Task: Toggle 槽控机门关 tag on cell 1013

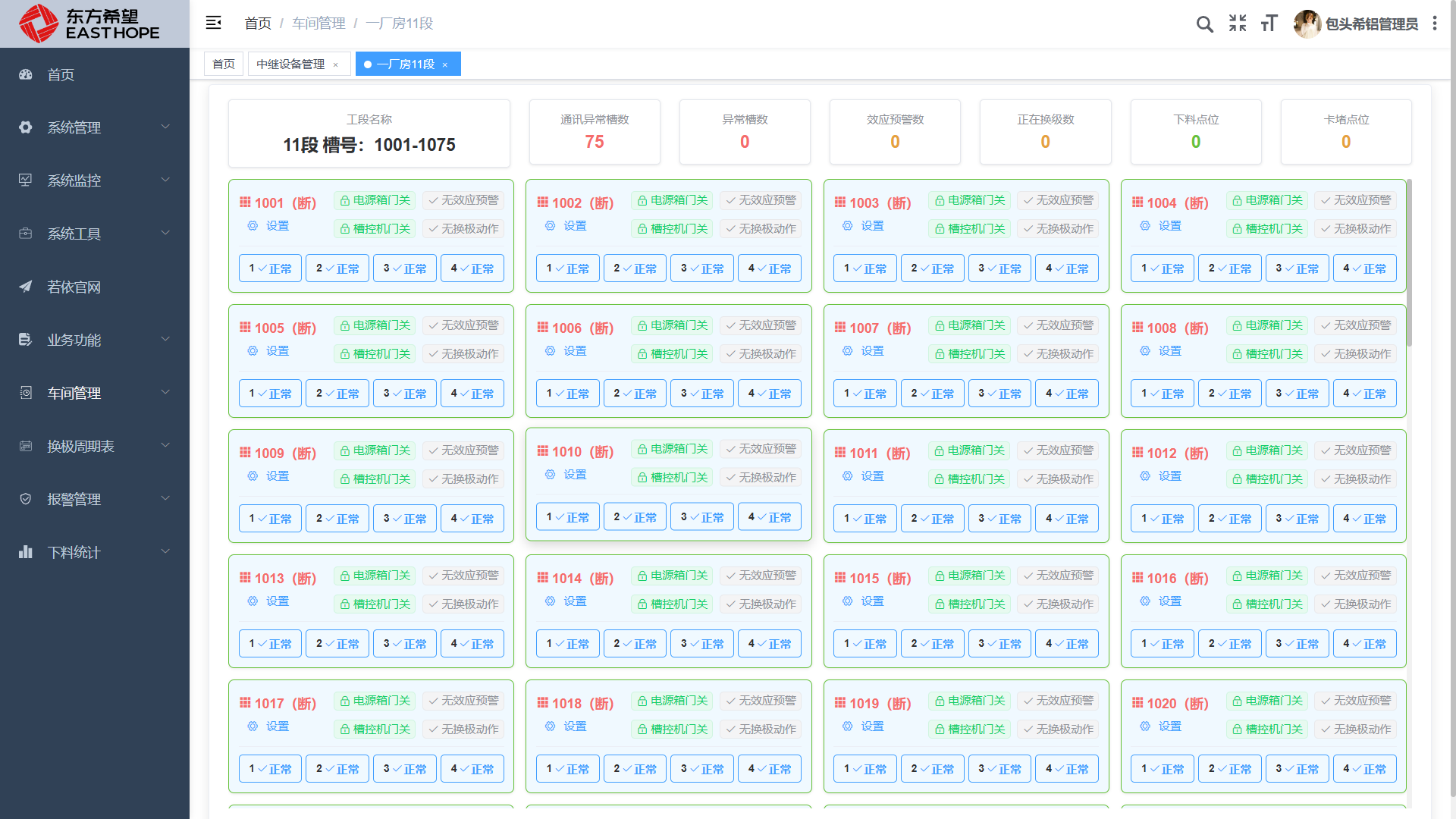Action: pyautogui.click(x=375, y=604)
